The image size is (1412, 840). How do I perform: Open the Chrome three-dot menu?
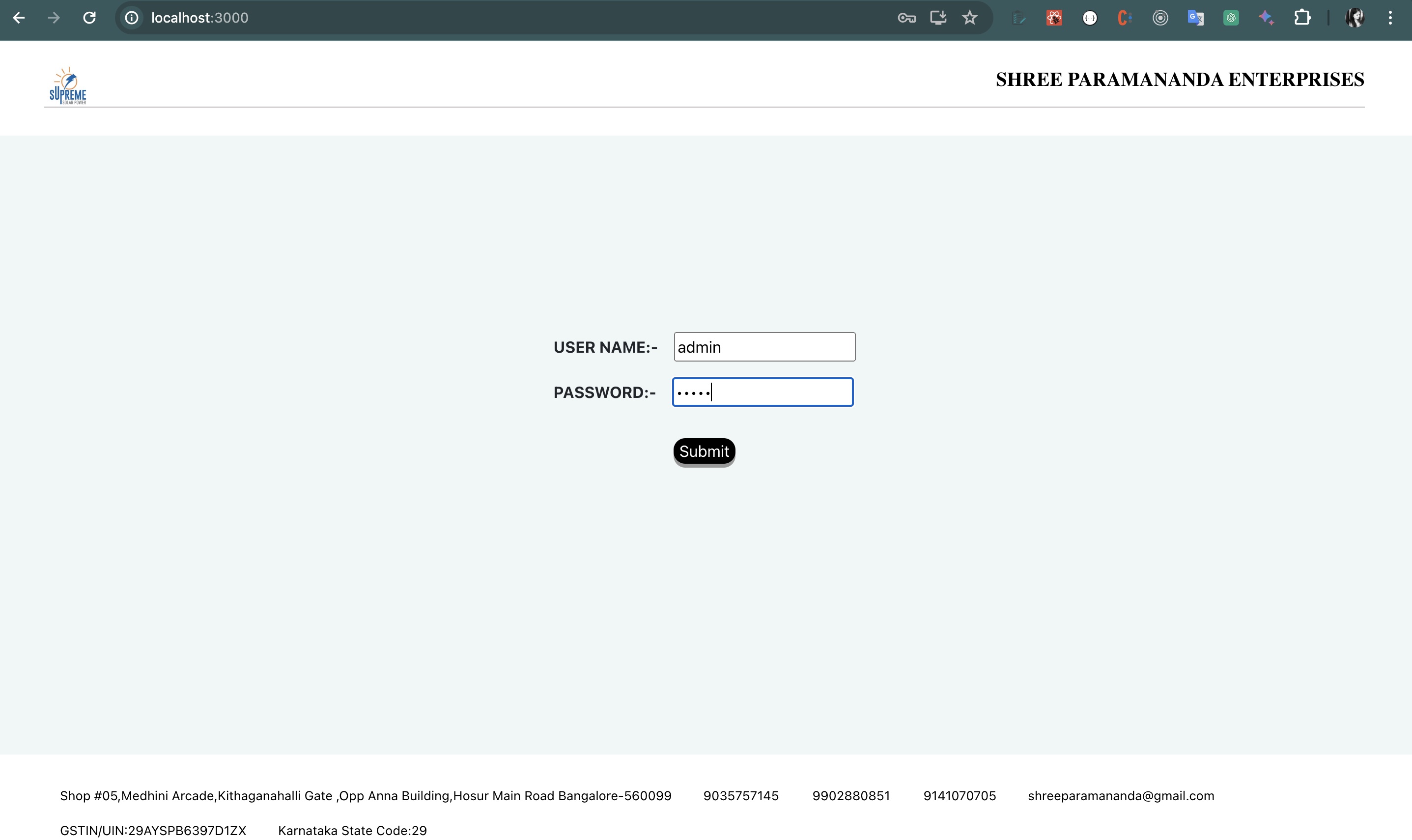click(x=1390, y=18)
